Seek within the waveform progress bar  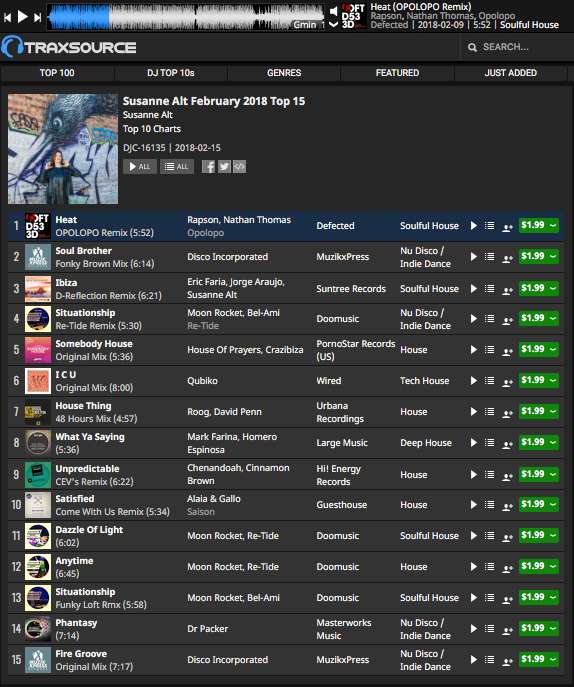click(x=186, y=18)
